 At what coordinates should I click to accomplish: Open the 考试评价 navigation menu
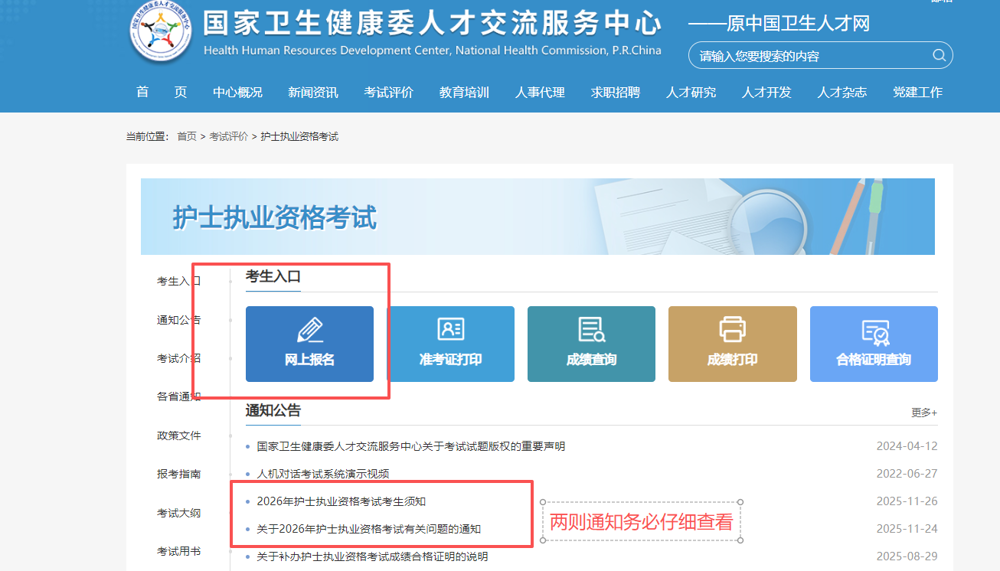[x=388, y=92]
